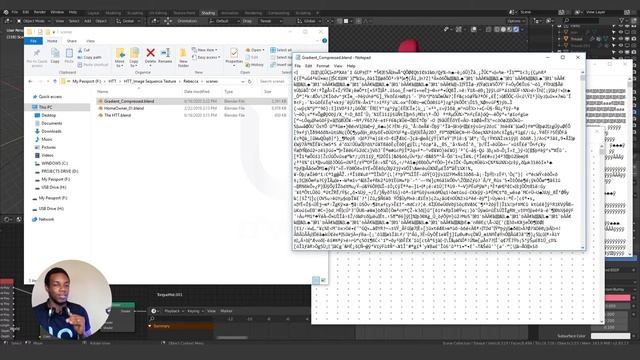This screenshot has height=360, width=640.
Task: Switch to details view in Explorer status bar
Action: [x=316, y=280]
